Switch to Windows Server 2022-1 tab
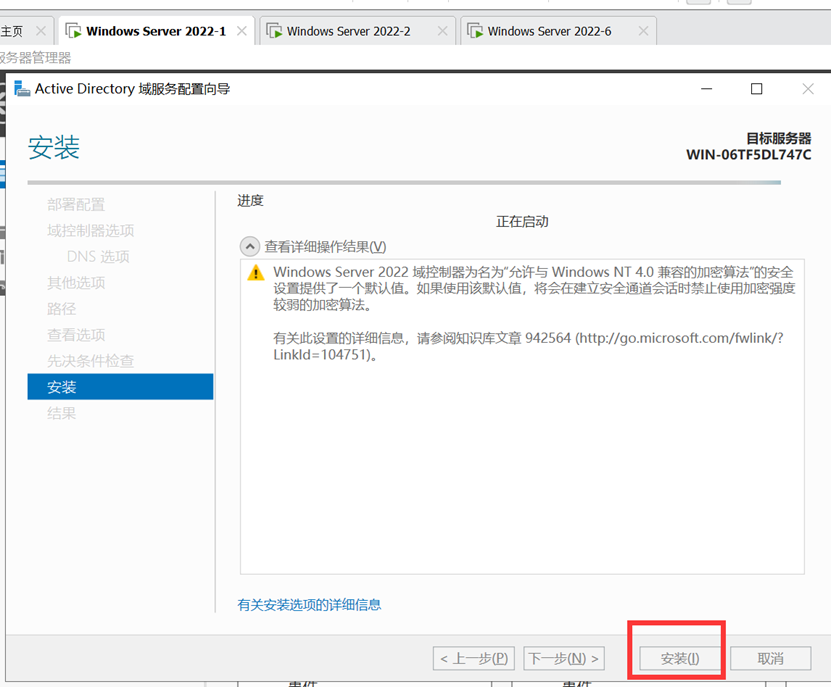The height and width of the screenshot is (687, 831). (156, 31)
